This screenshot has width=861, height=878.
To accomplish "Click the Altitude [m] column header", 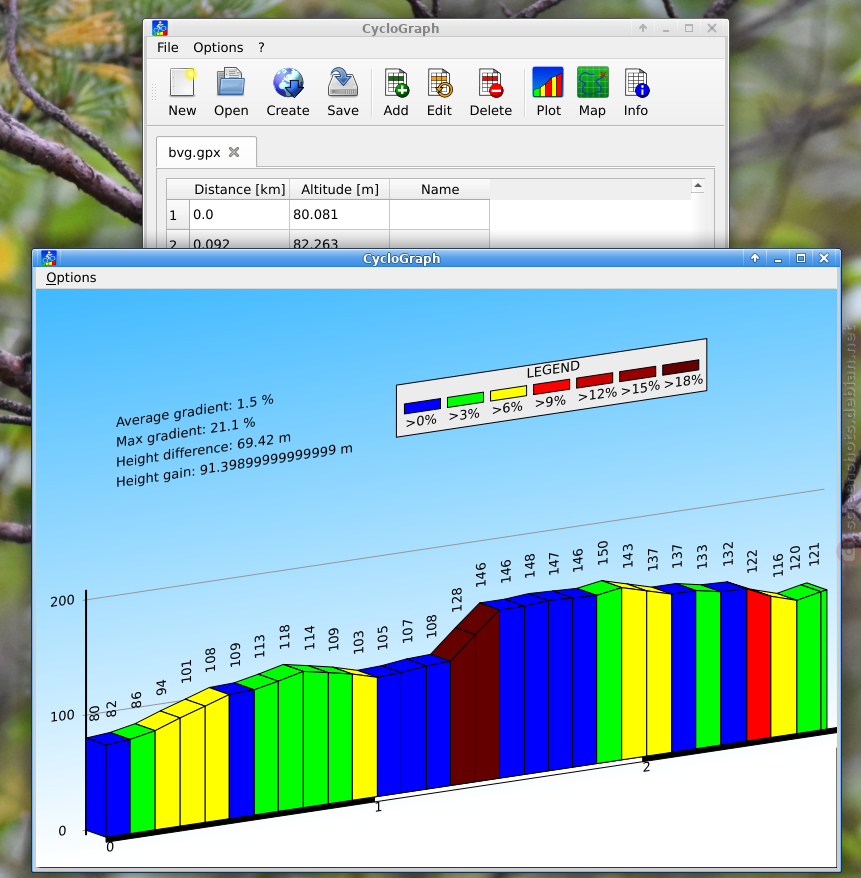I will tap(340, 189).
